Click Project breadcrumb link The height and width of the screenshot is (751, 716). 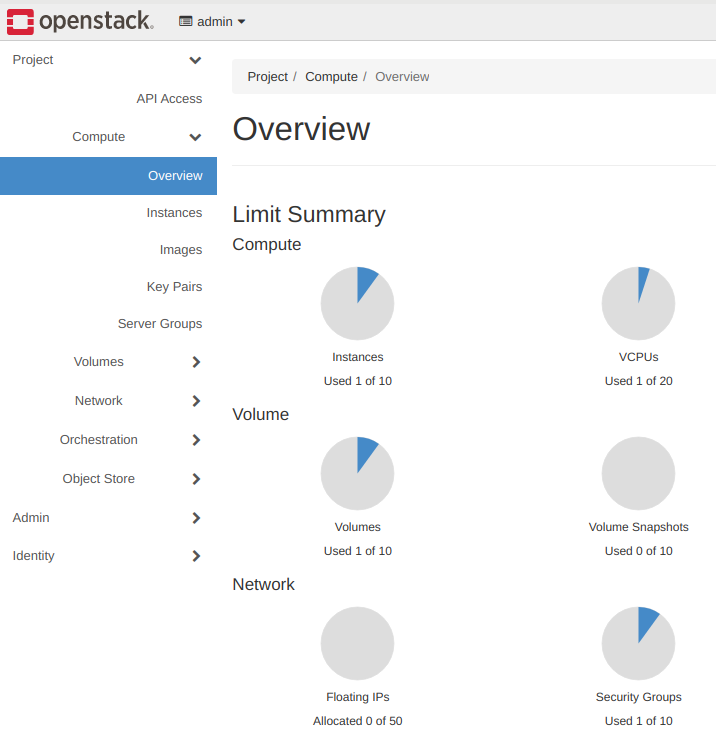click(x=267, y=77)
